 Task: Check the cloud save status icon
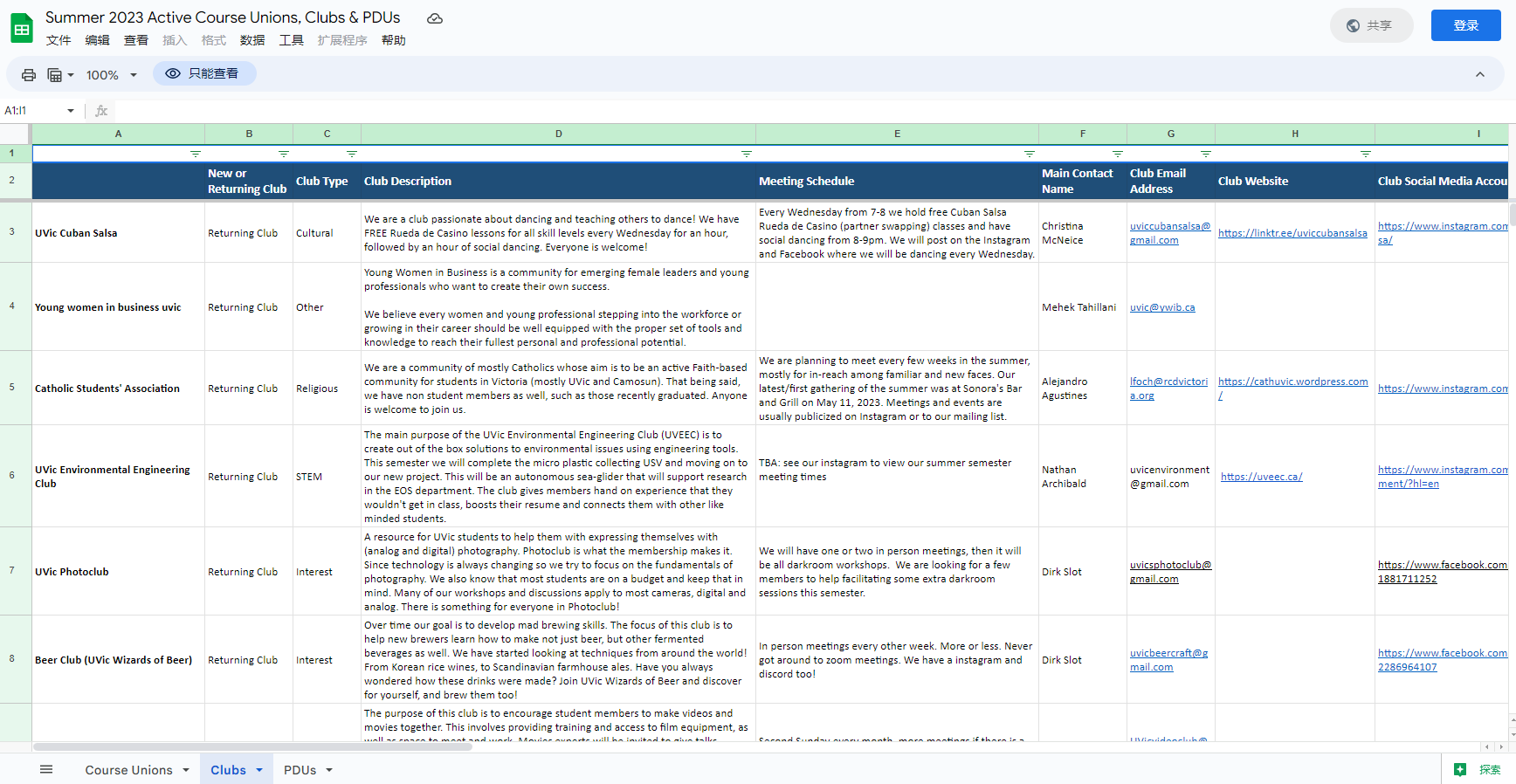[x=435, y=18]
